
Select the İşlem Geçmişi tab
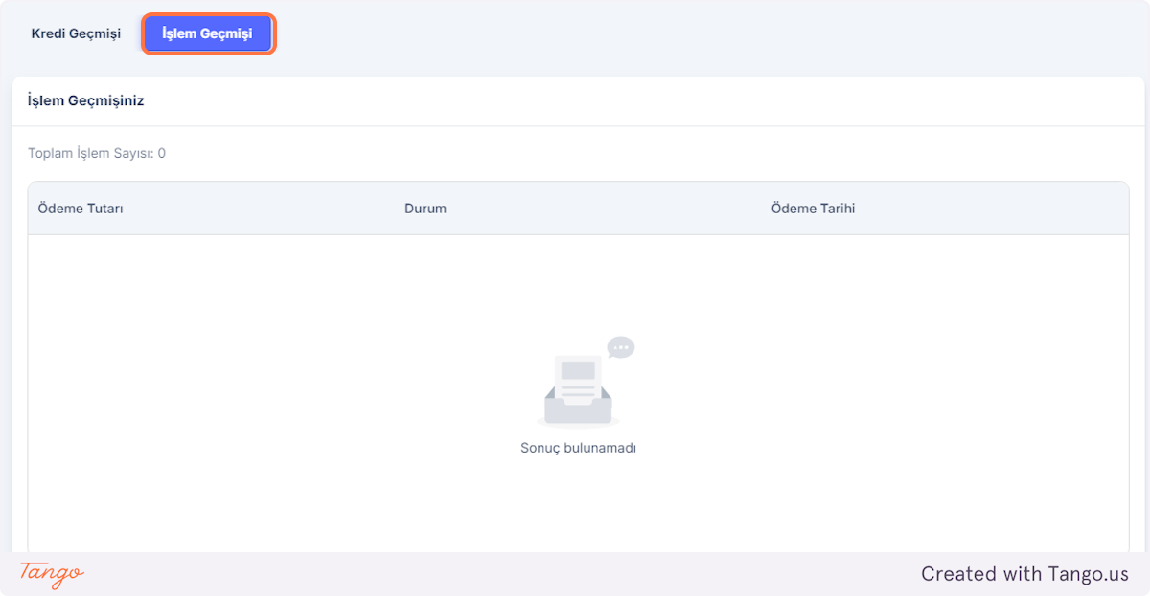coord(207,34)
